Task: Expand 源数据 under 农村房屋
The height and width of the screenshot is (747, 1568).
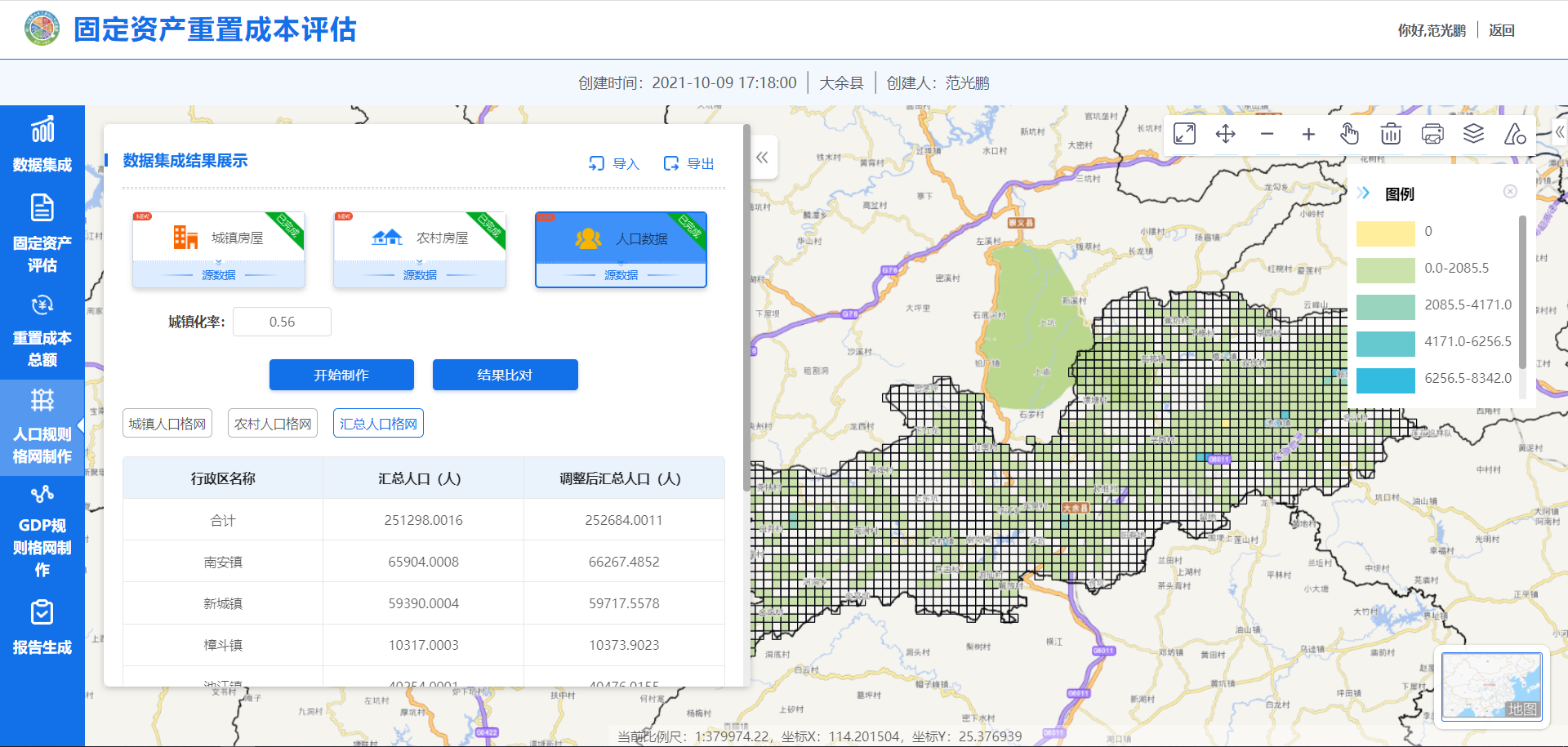Action: pos(420,275)
